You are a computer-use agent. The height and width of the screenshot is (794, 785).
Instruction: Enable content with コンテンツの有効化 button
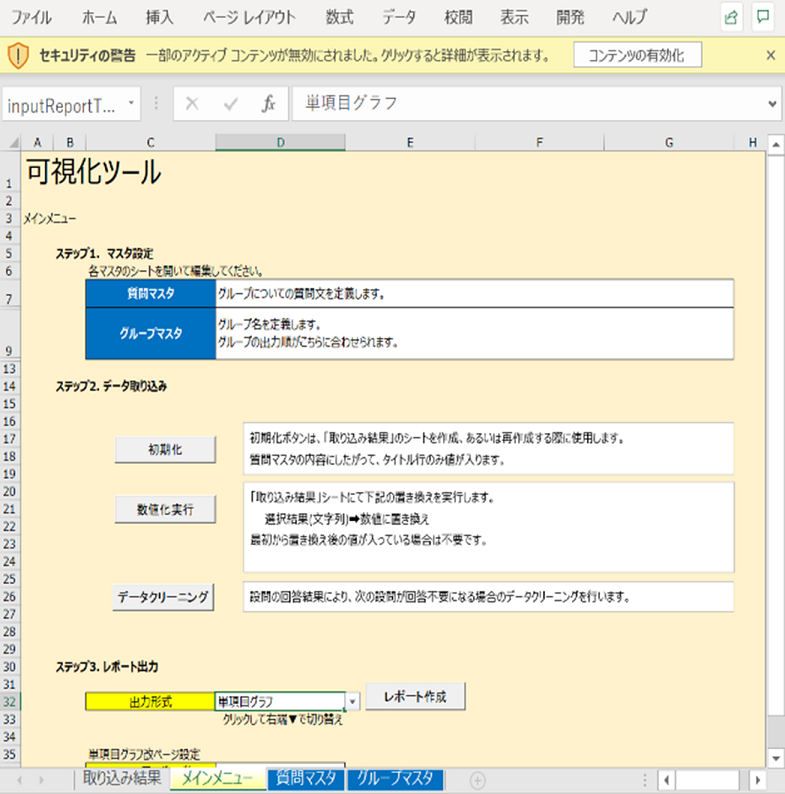tap(637, 55)
